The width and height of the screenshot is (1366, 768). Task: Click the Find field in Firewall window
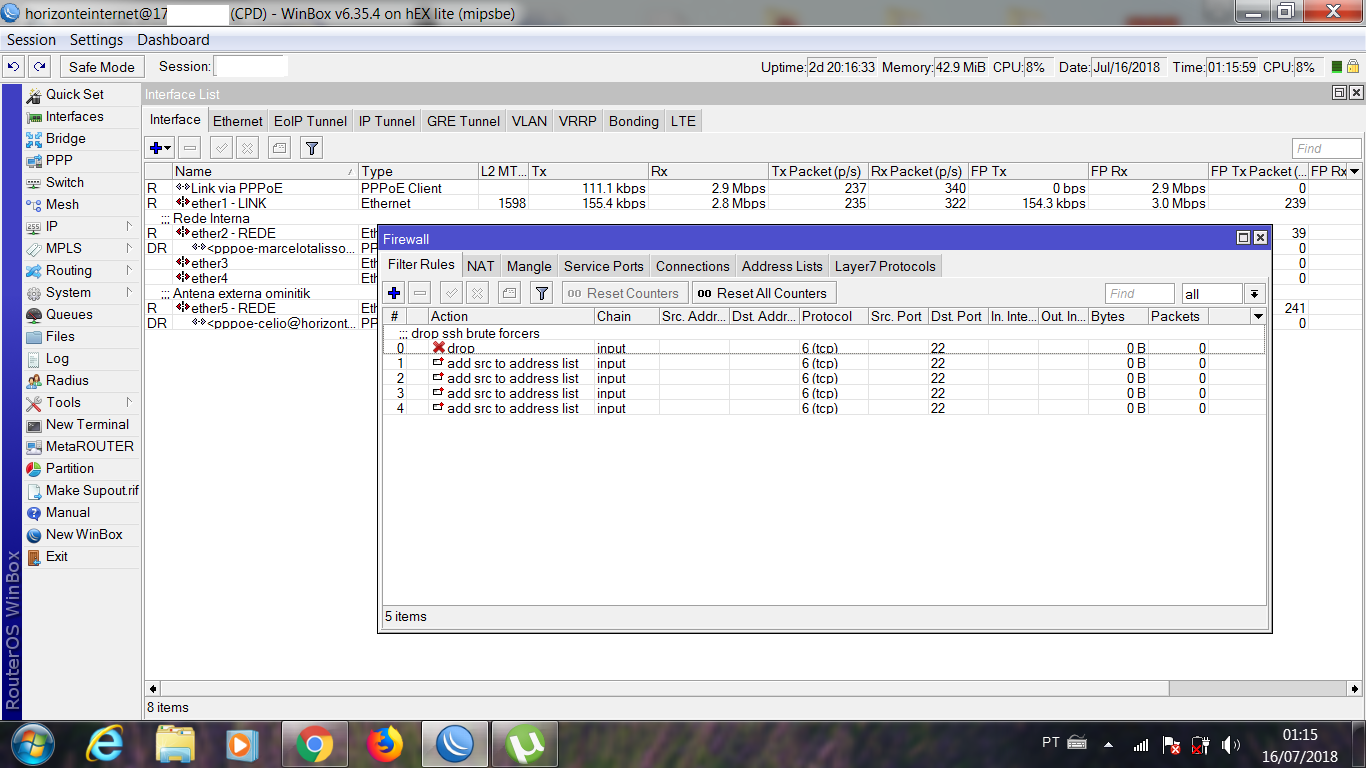click(1140, 294)
